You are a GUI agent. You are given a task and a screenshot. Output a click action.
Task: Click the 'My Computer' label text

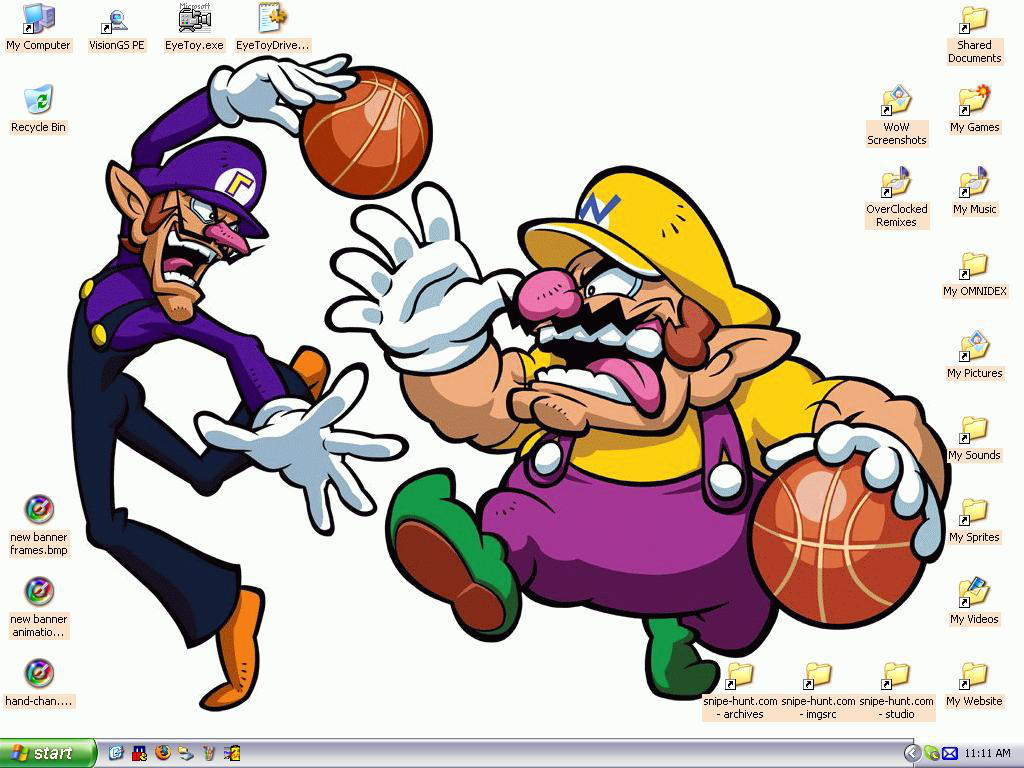39,45
